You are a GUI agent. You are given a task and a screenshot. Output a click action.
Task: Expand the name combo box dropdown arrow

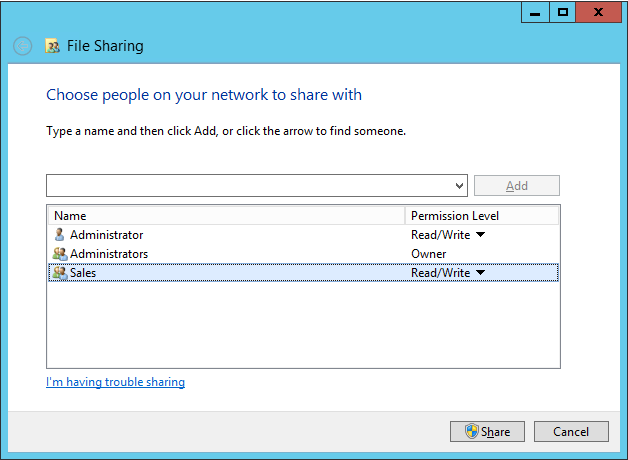tap(460, 186)
